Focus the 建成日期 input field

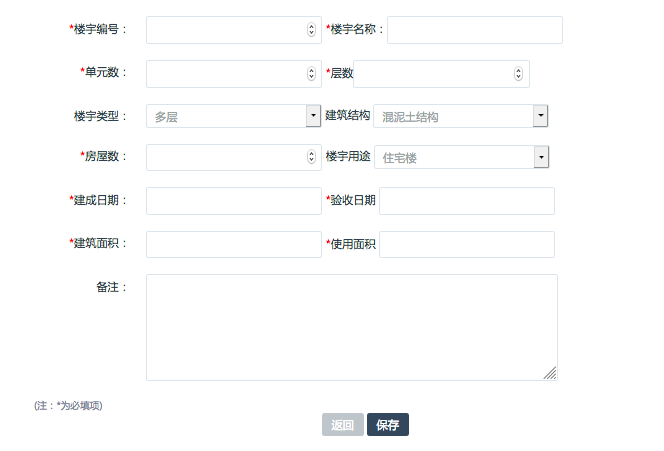click(234, 201)
